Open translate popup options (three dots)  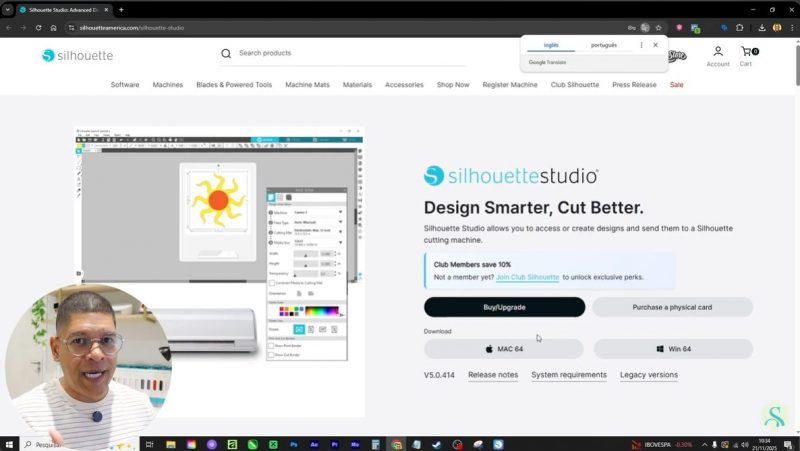tap(641, 45)
